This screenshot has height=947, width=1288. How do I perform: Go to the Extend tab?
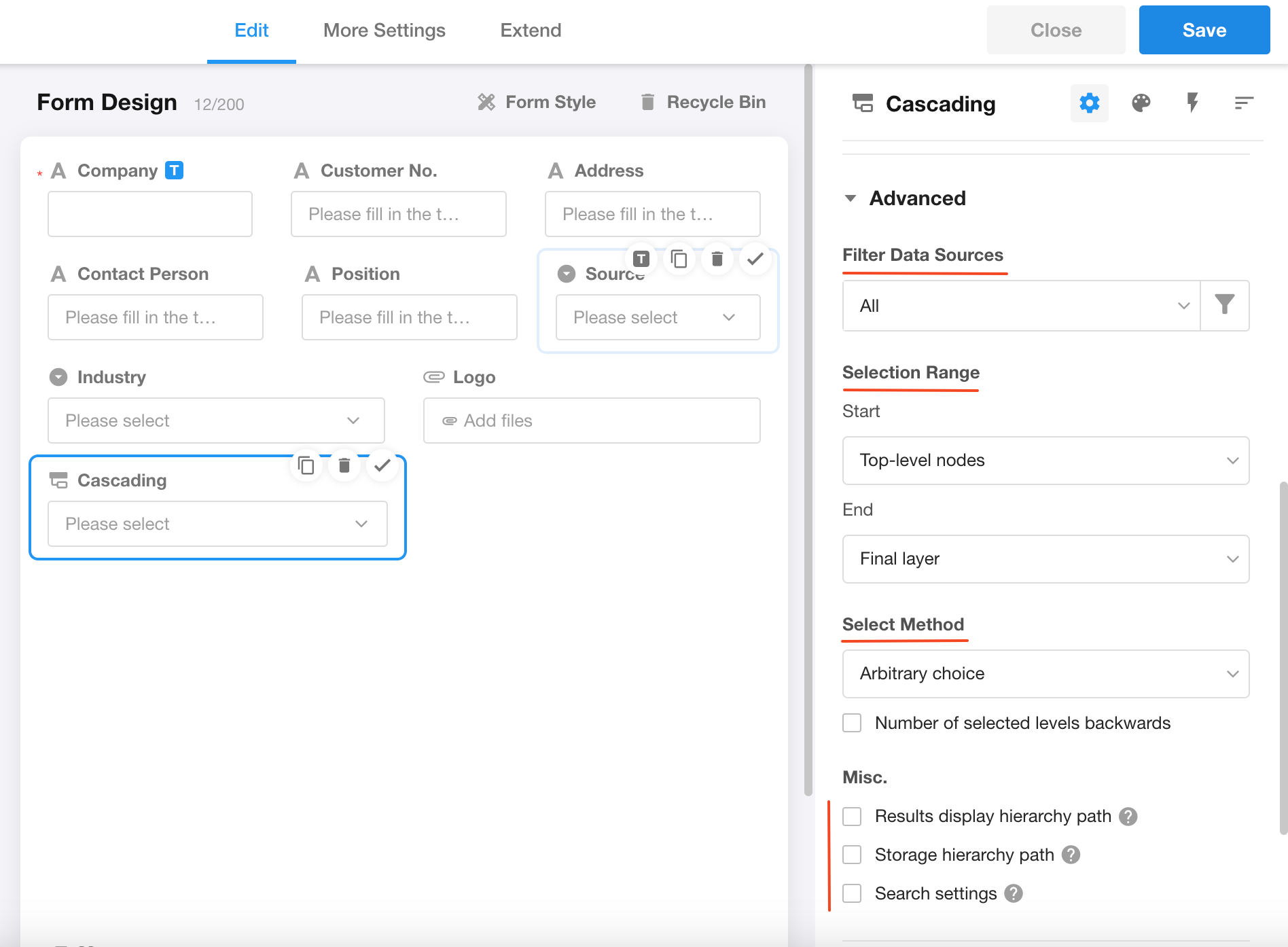click(531, 31)
